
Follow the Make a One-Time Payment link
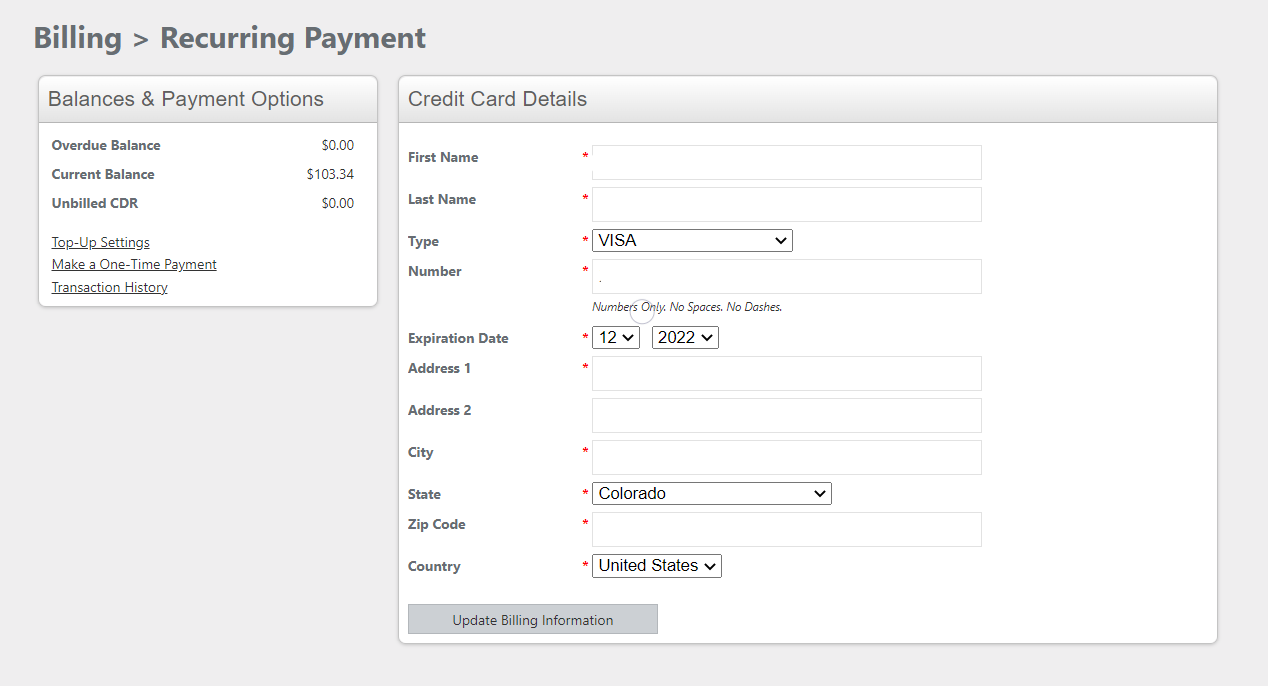point(134,265)
